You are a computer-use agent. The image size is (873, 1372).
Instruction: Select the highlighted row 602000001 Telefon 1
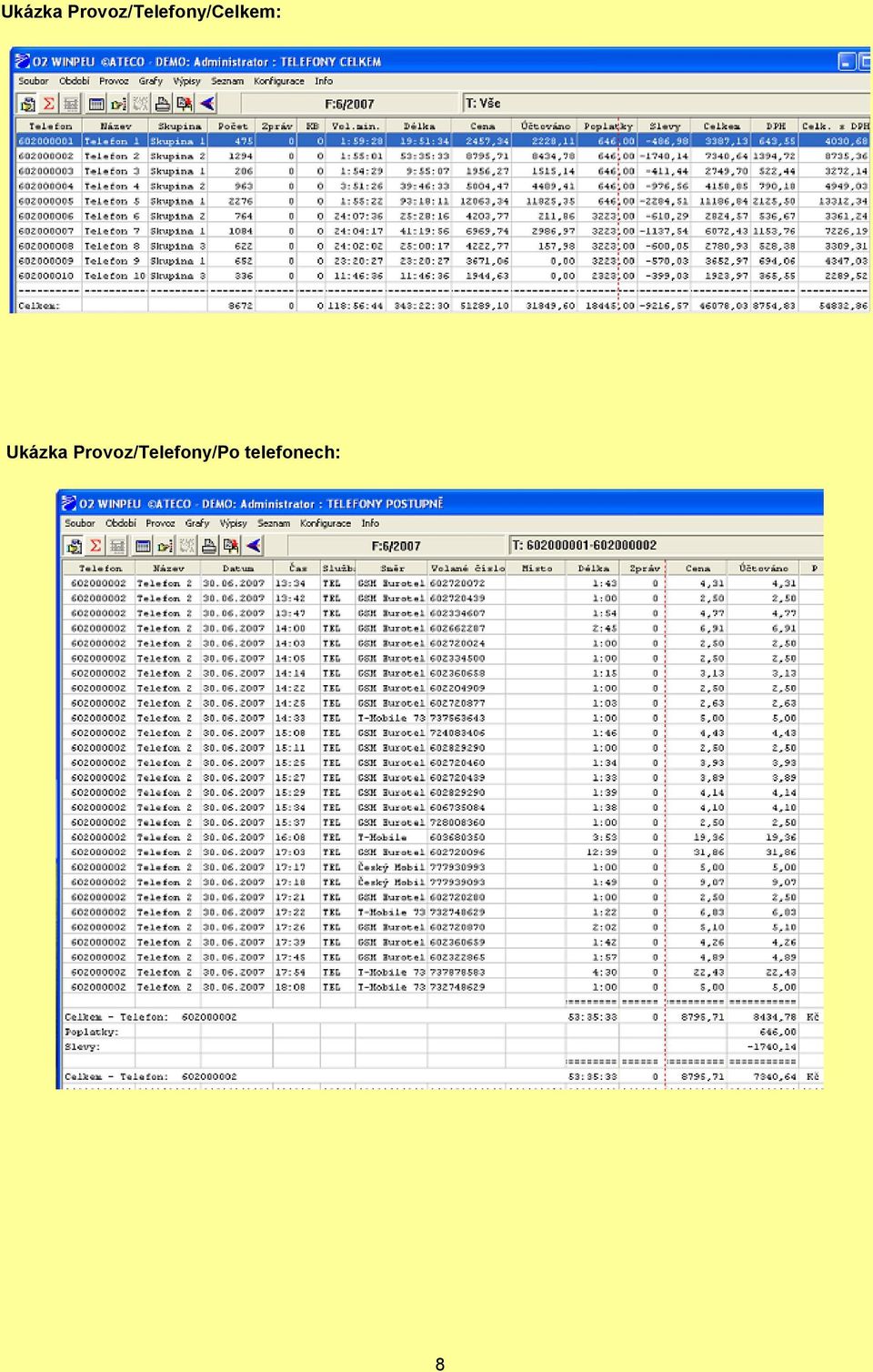(x=443, y=141)
